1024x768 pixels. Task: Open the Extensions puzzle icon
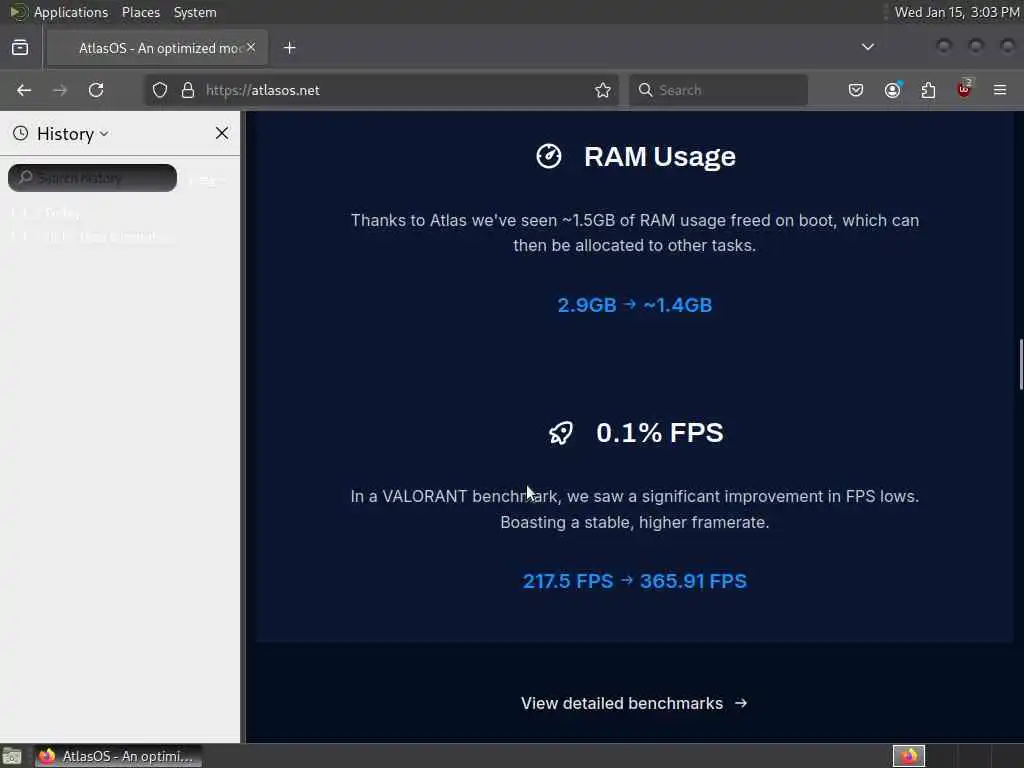pyautogui.click(x=928, y=90)
